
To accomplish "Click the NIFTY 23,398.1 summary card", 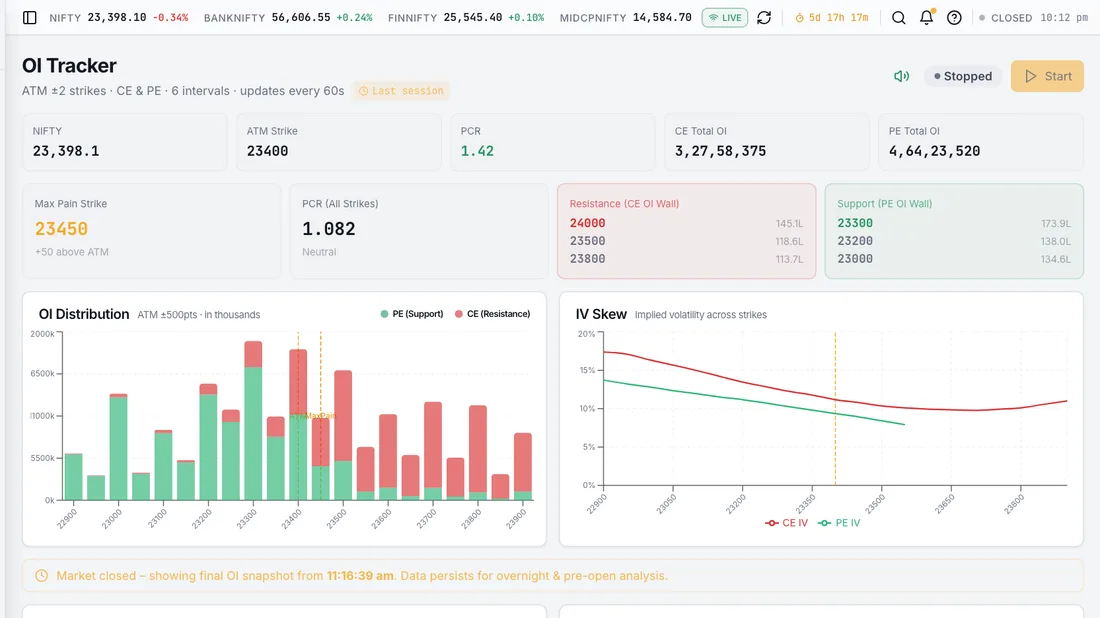I will pyautogui.click(x=124, y=142).
